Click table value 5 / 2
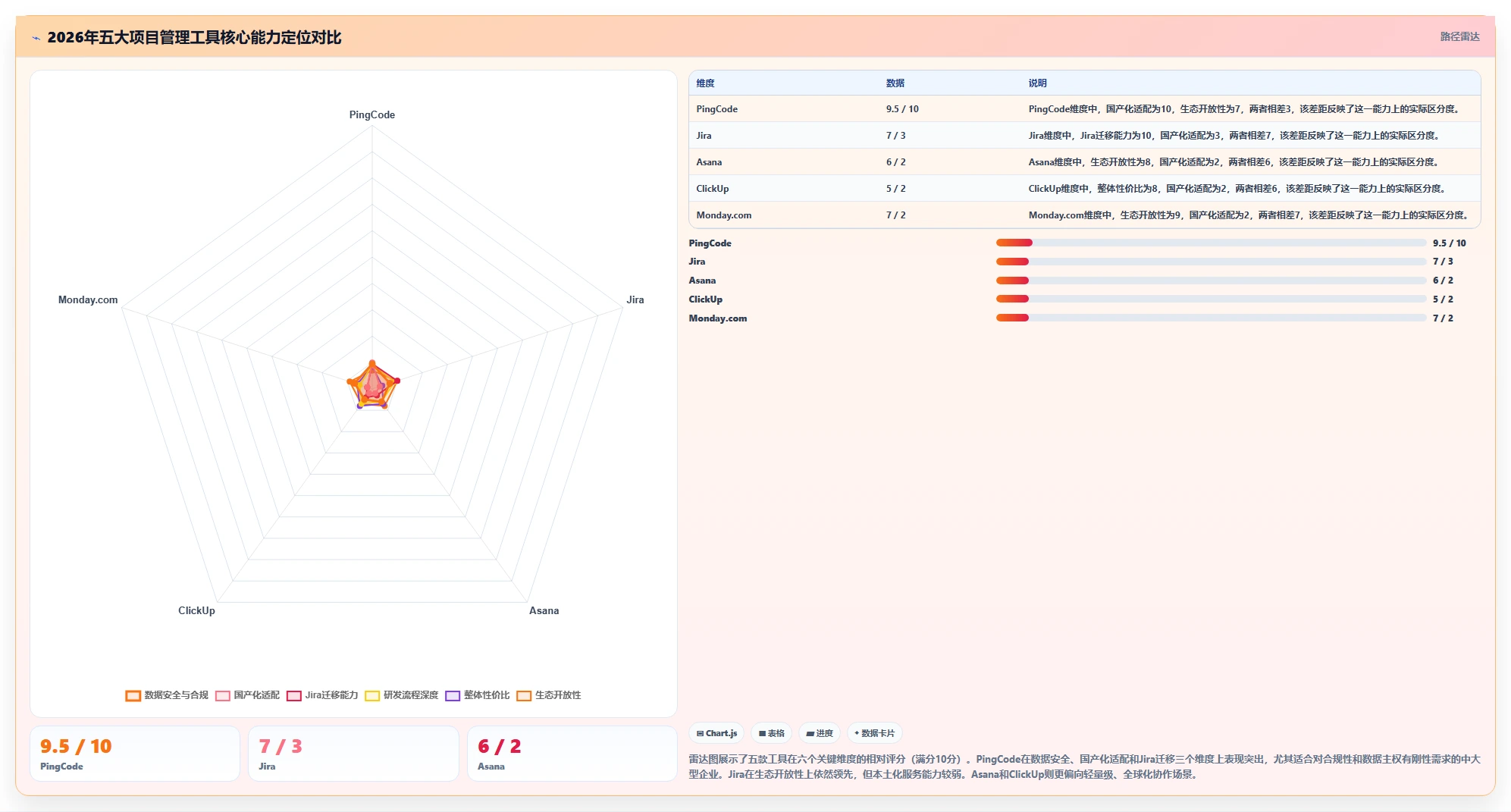This screenshot has width=1511, height=812. tap(895, 189)
